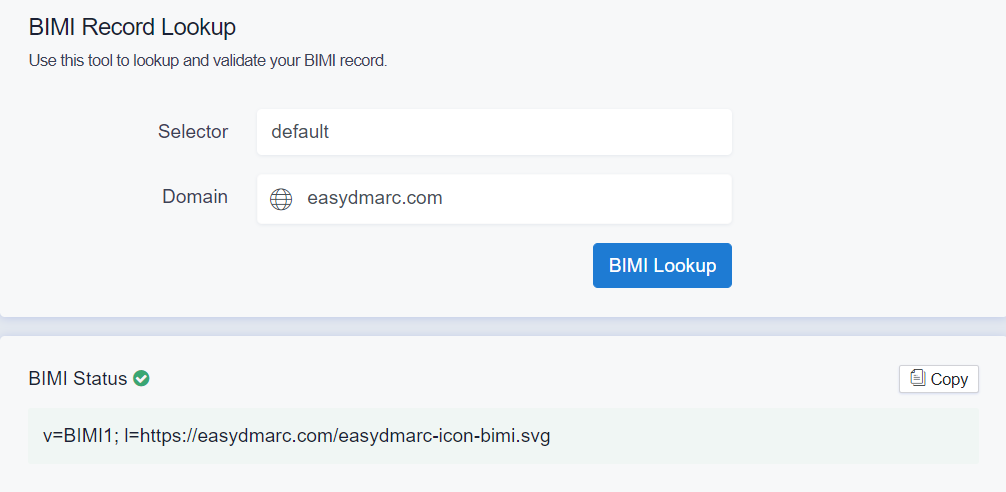Click the Domain label
1006x492 pixels.
[195, 196]
